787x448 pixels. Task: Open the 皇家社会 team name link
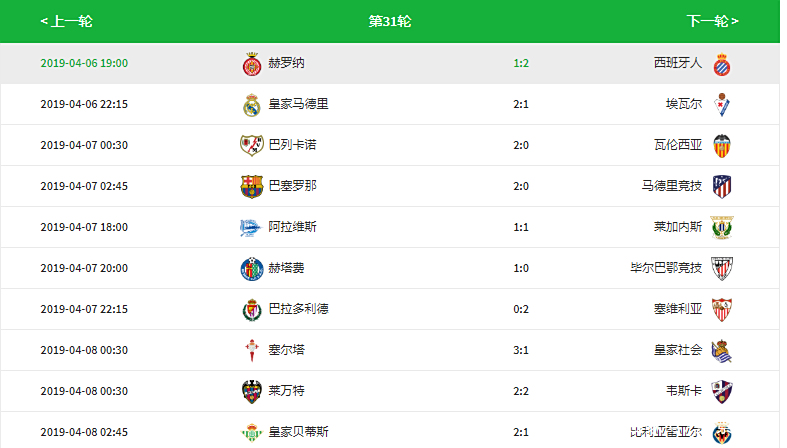(x=678, y=350)
